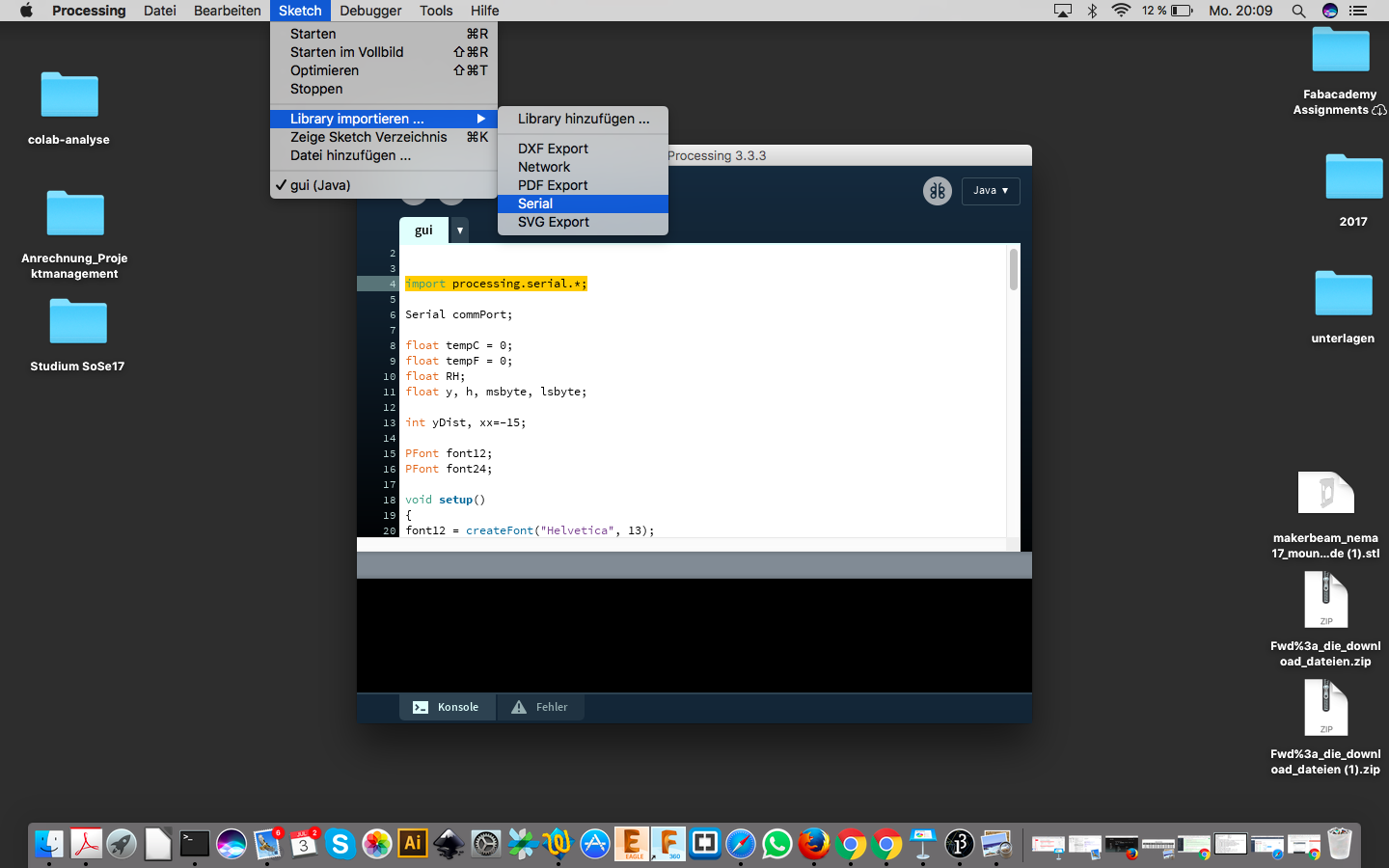Toggle the checked gui (Java) item
The height and width of the screenshot is (868, 1389).
(x=384, y=185)
